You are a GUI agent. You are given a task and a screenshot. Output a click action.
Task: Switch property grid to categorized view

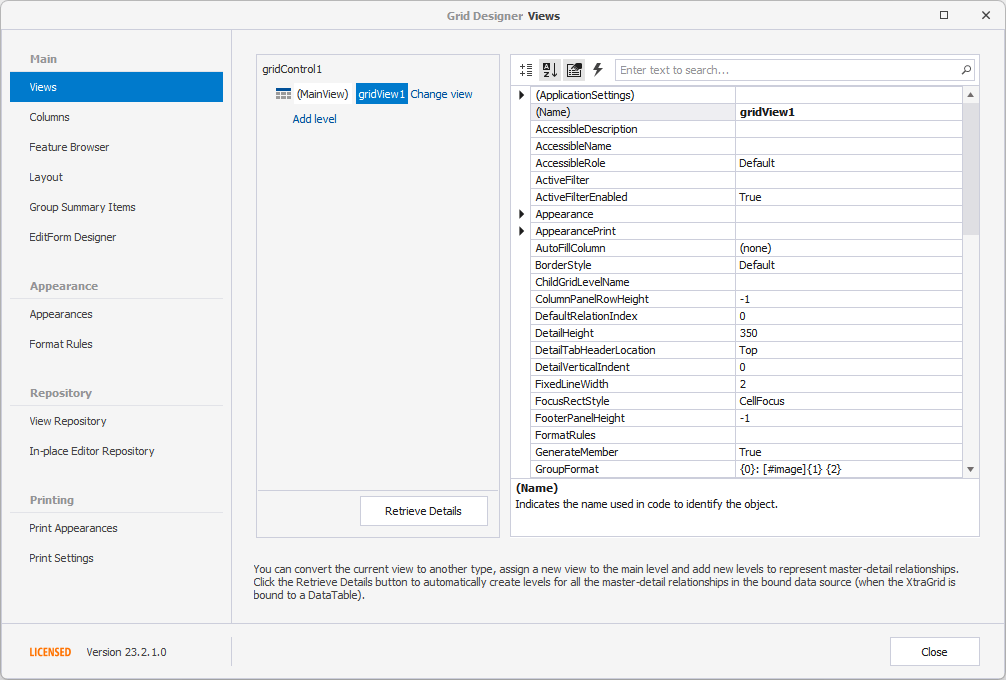(526, 70)
